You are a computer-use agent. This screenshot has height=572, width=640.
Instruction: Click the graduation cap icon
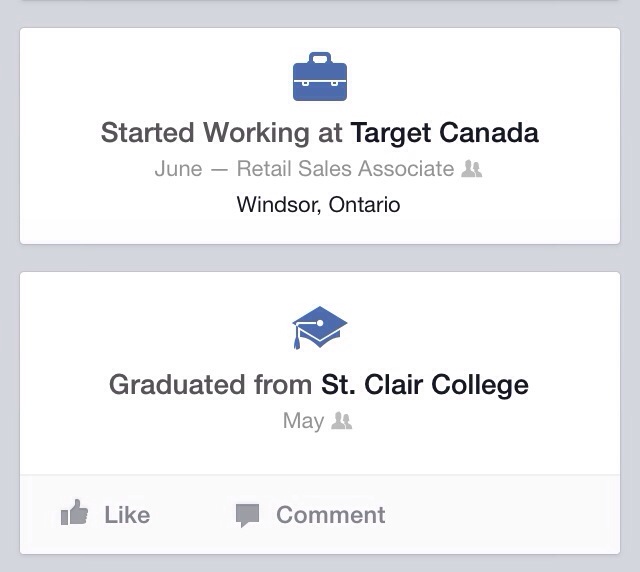pyautogui.click(x=319, y=328)
